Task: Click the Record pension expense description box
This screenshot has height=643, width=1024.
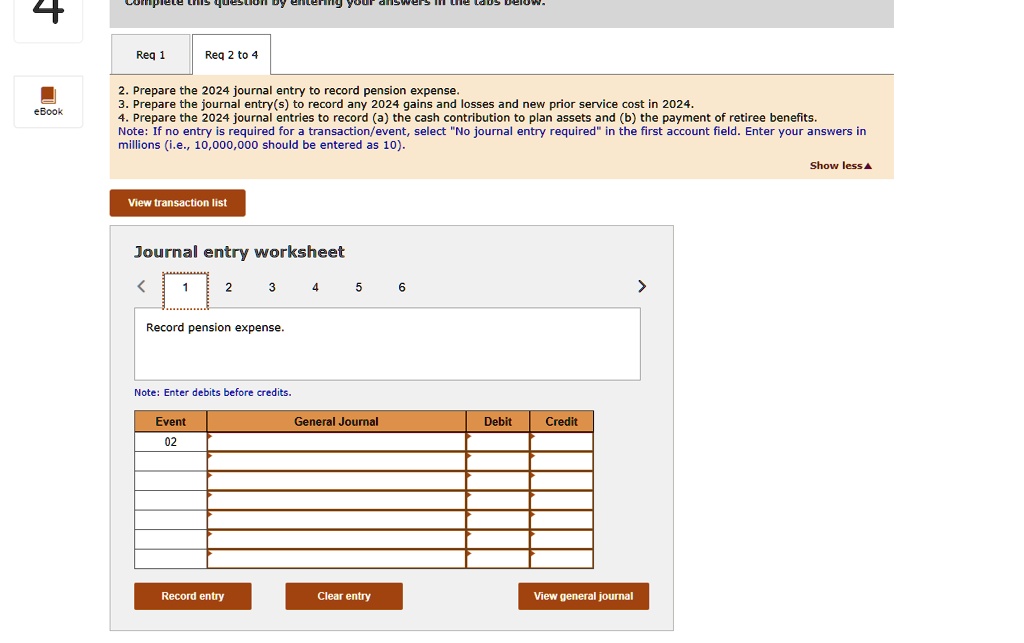Action: (x=388, y=343)
